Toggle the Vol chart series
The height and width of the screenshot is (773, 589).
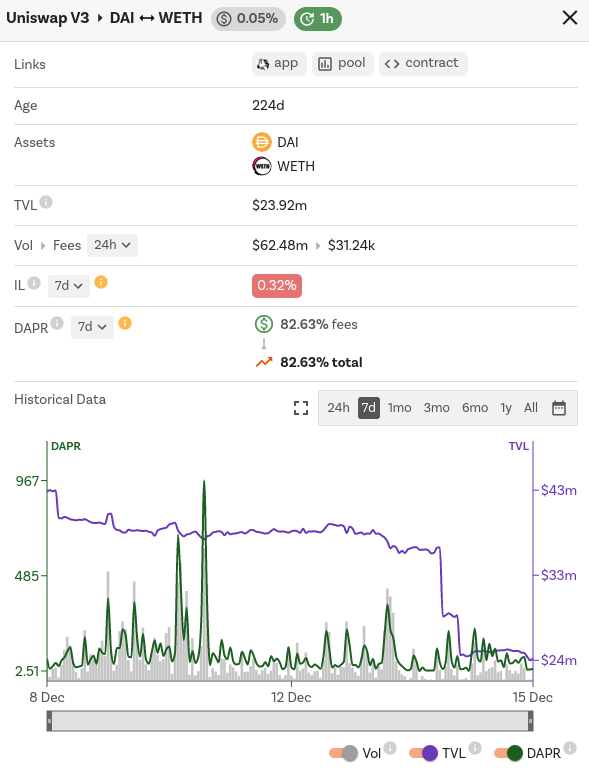click(x=343, y=753)
